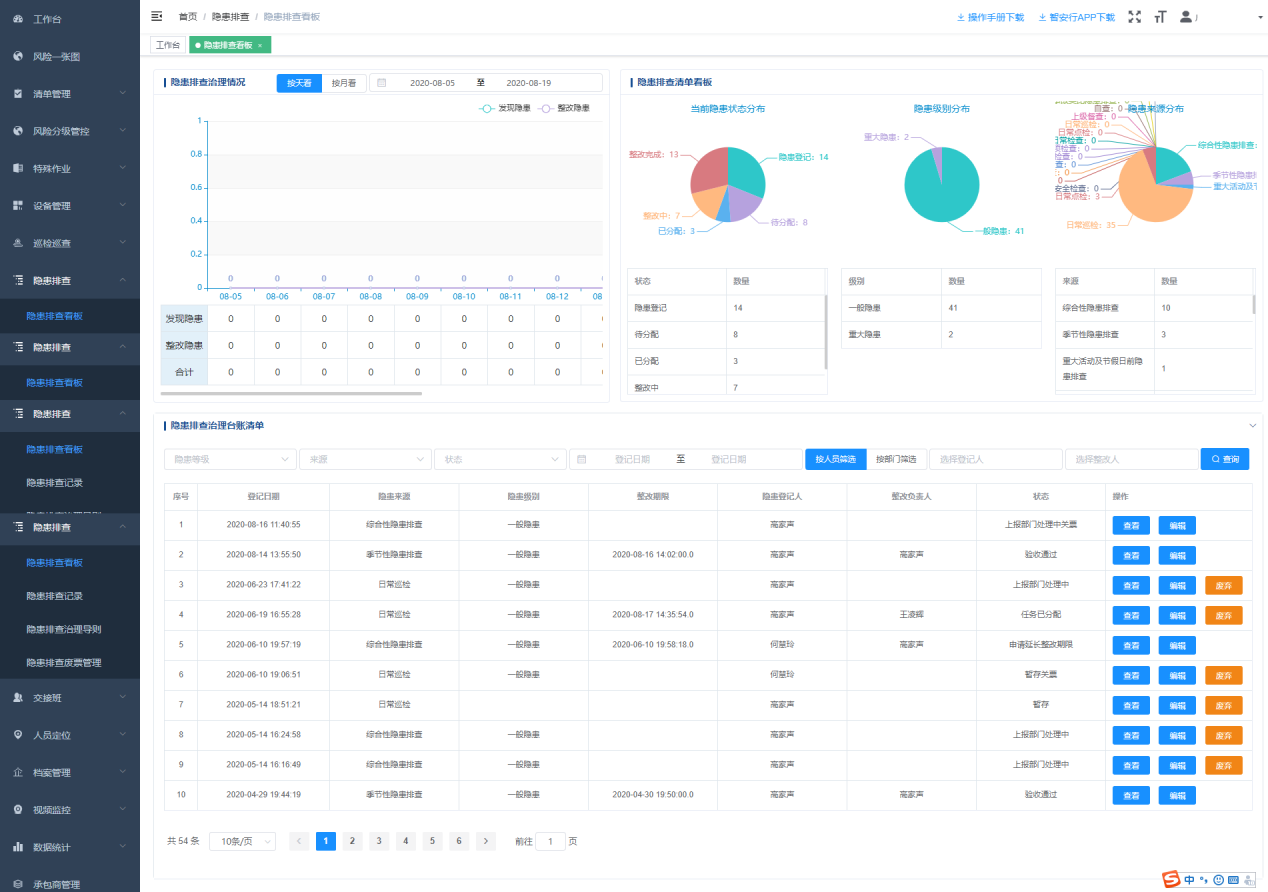Jump to page 6 in pagination

[x=459, y=841]
